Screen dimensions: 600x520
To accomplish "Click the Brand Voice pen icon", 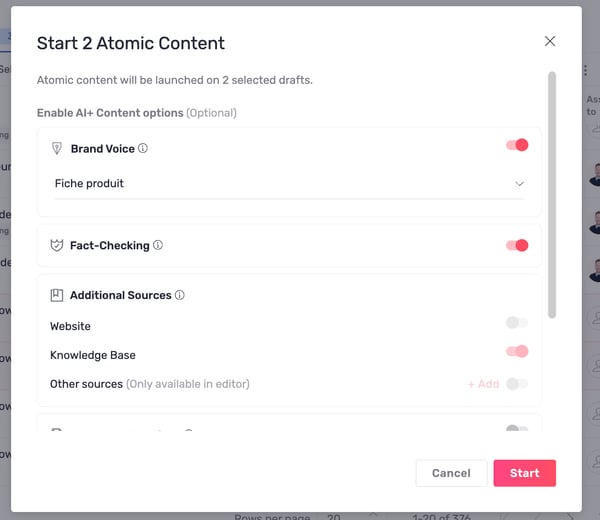I will tap(57, 149).
